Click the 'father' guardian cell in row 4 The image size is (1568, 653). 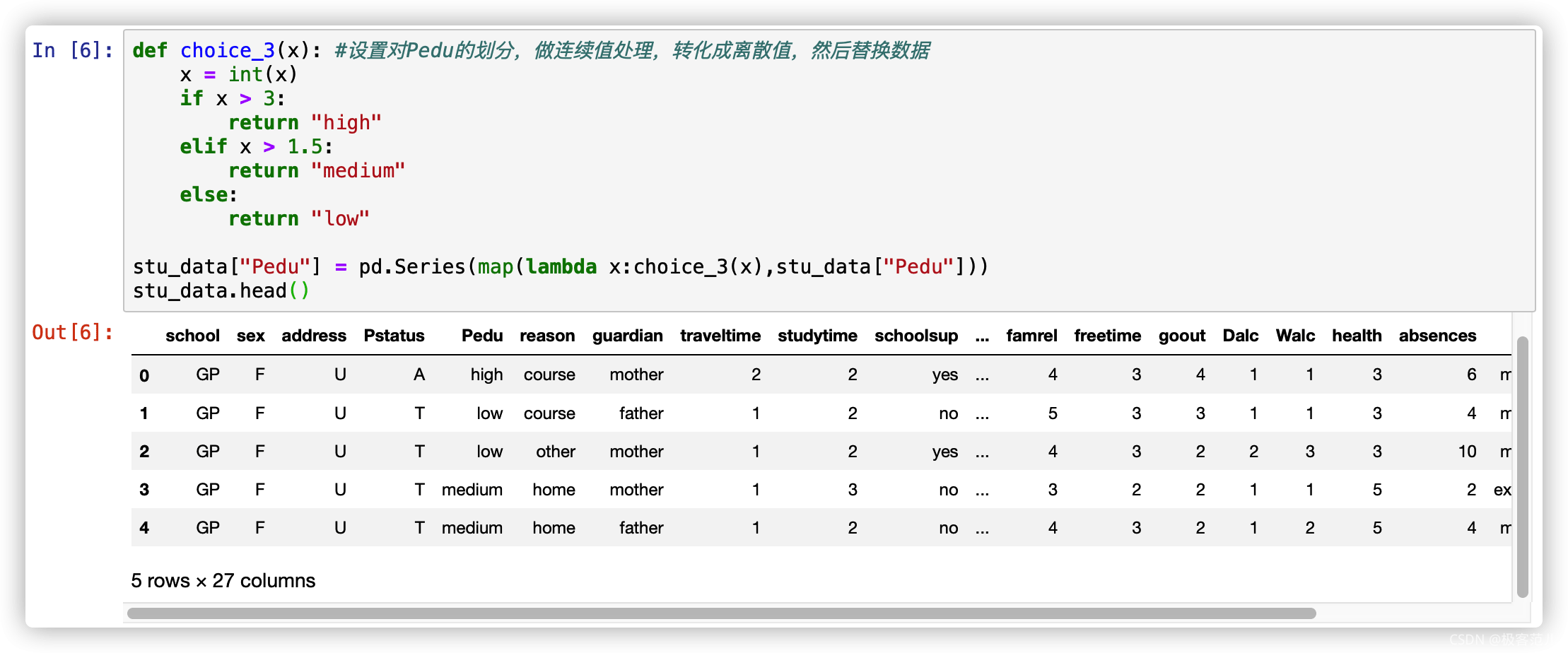(x=641, y=528)
